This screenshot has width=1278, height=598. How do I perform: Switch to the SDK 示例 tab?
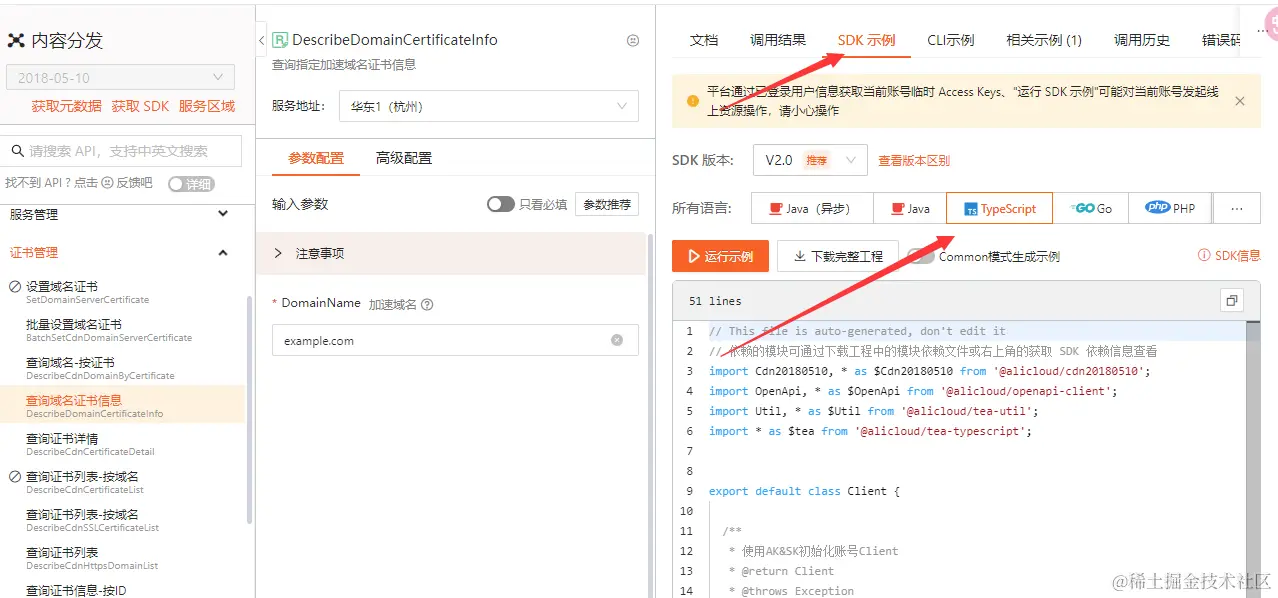pos(866,40)
